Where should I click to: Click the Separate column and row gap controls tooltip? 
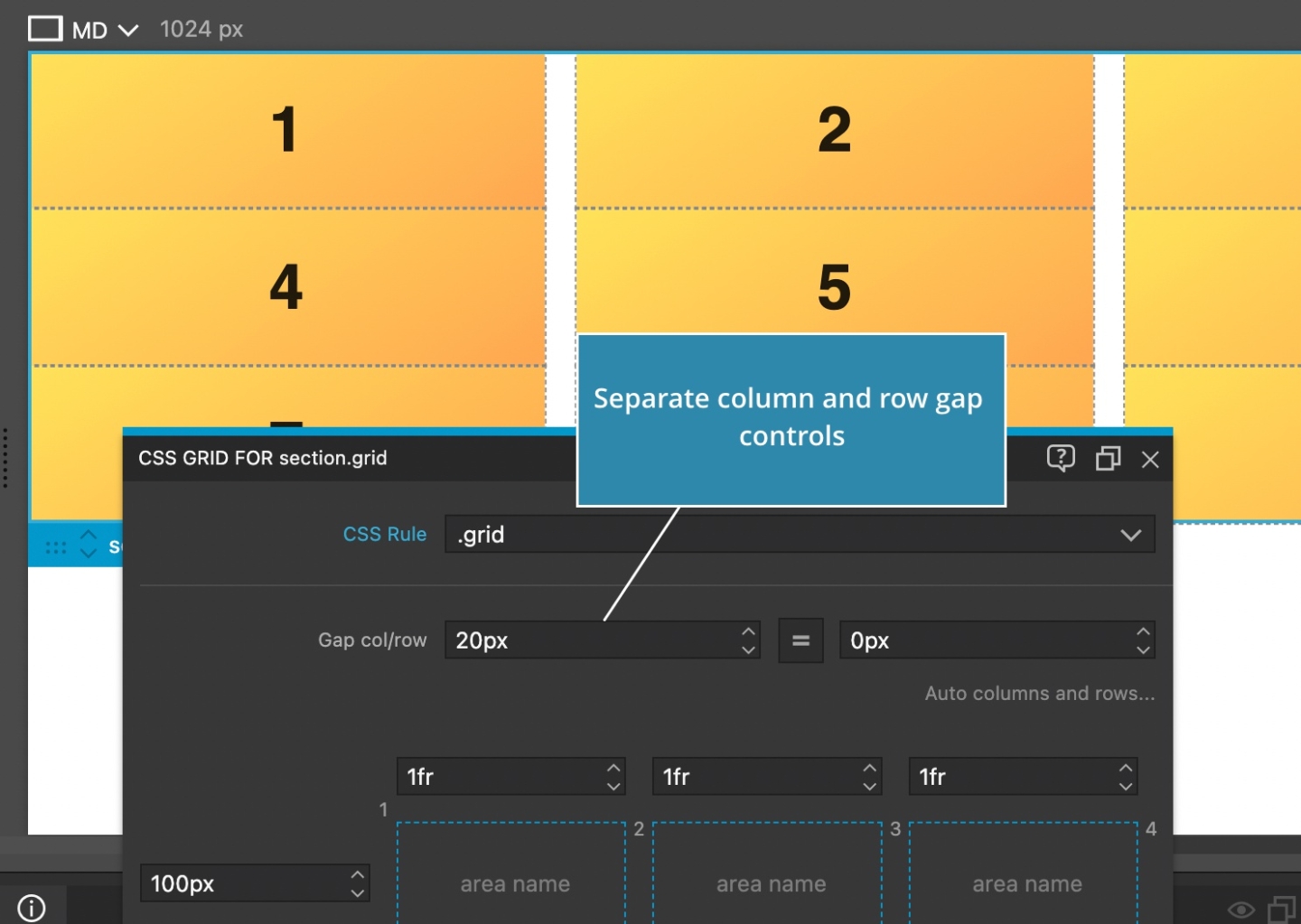click(791, 417)
